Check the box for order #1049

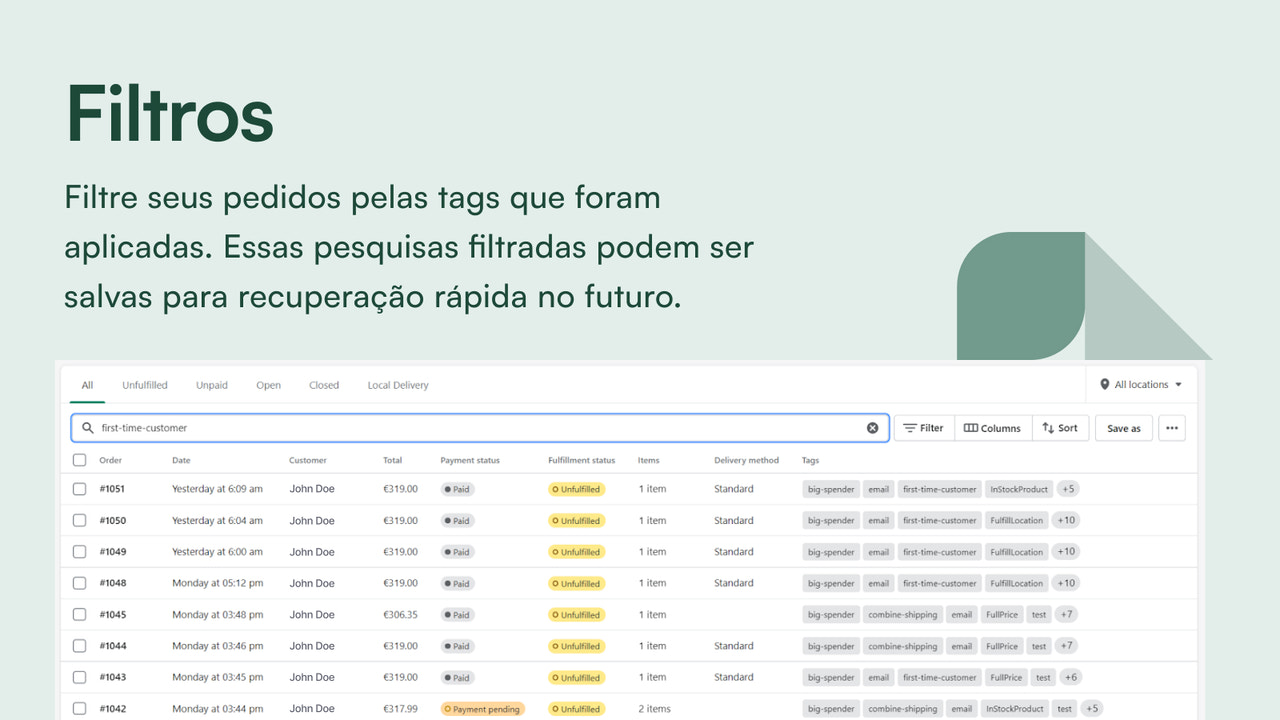[x=80, y=552]
